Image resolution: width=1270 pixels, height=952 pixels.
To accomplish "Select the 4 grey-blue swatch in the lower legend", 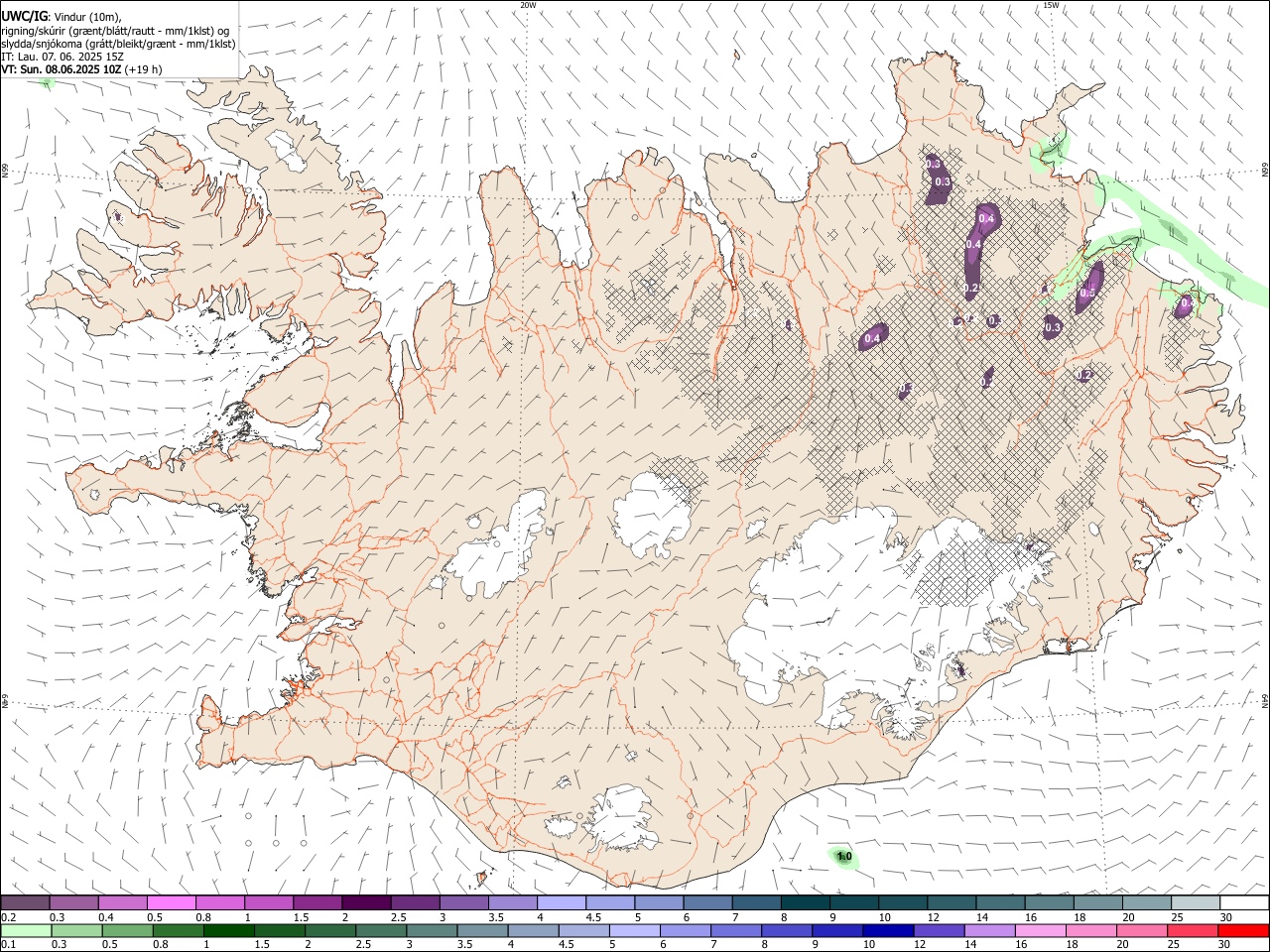I will click(533, 930).
